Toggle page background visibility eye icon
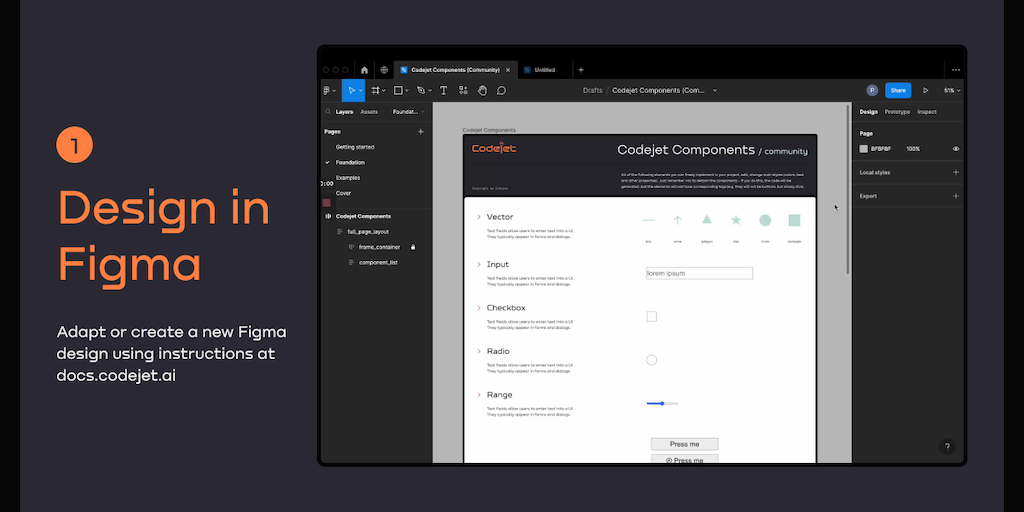 [x=956, y=148]
